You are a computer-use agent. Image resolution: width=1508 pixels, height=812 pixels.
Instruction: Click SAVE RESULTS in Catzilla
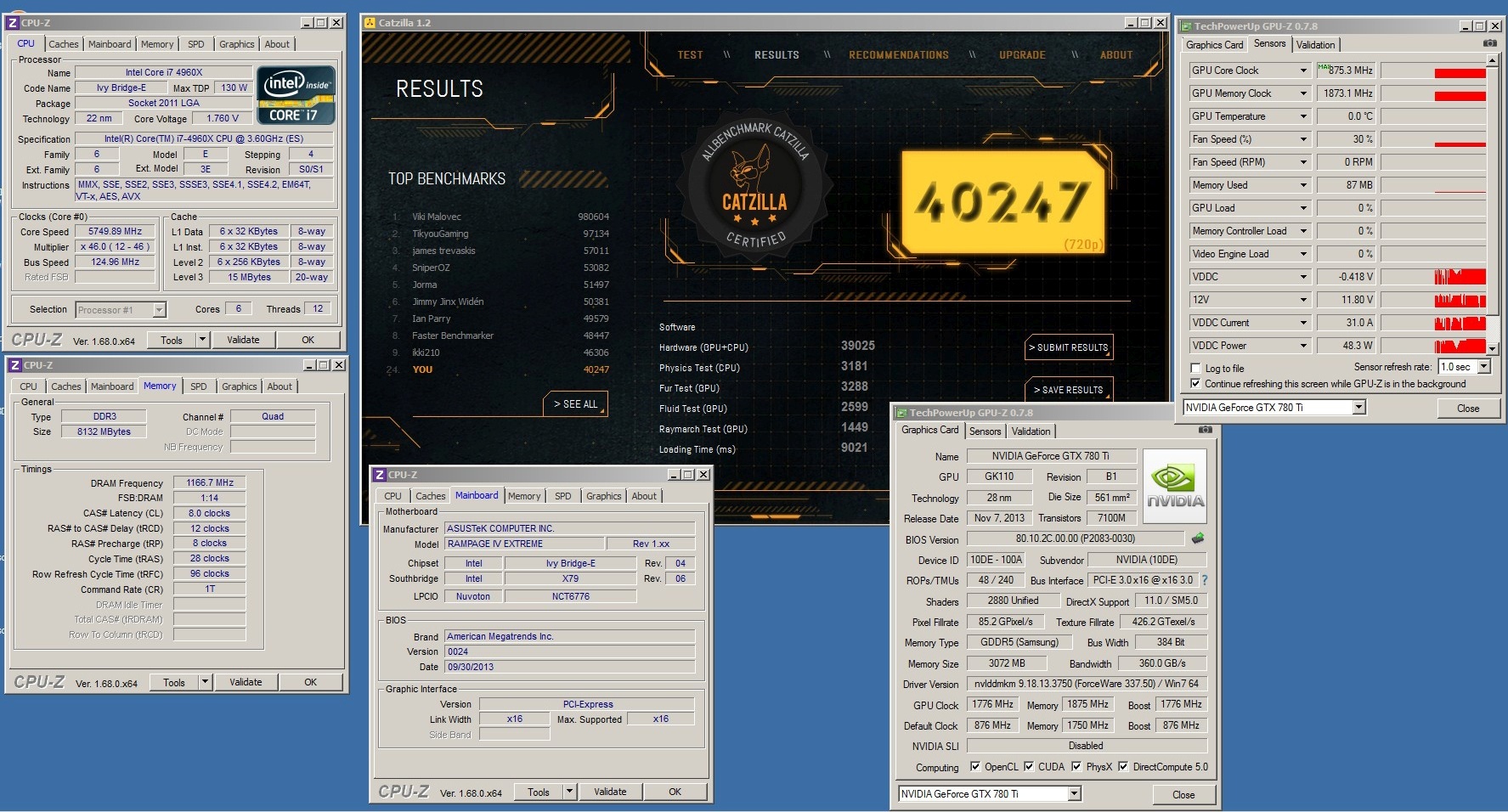pyautogui.click(x=1069, y=390)
